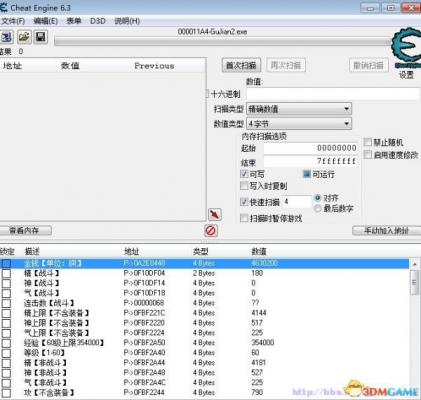Toggle the 十六进制 hex checkbox
The width and height of the screenshot is (421, 400).
point(208,94)
